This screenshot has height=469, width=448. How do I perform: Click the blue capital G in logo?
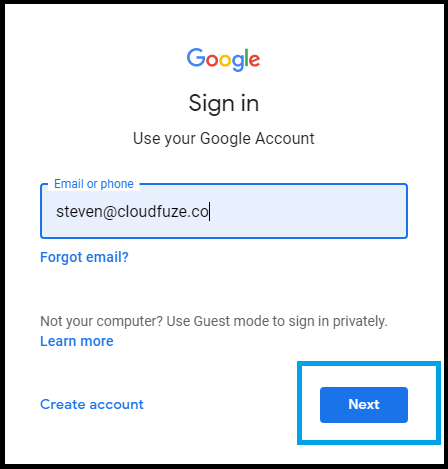pyautogui.click(x=196, y=57)
